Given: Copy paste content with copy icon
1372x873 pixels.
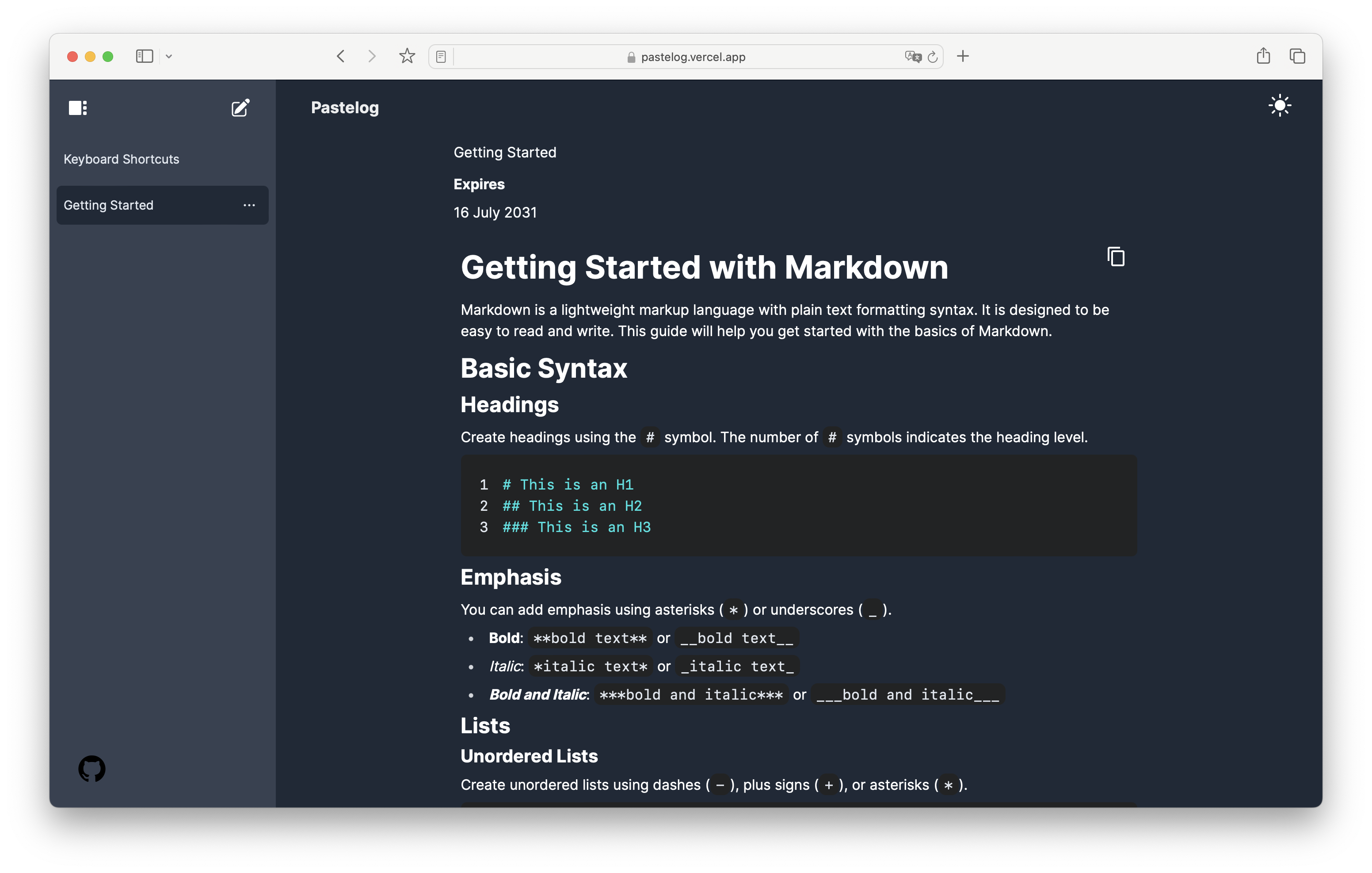Looking at the screenshot, I should click(1116, 257).
